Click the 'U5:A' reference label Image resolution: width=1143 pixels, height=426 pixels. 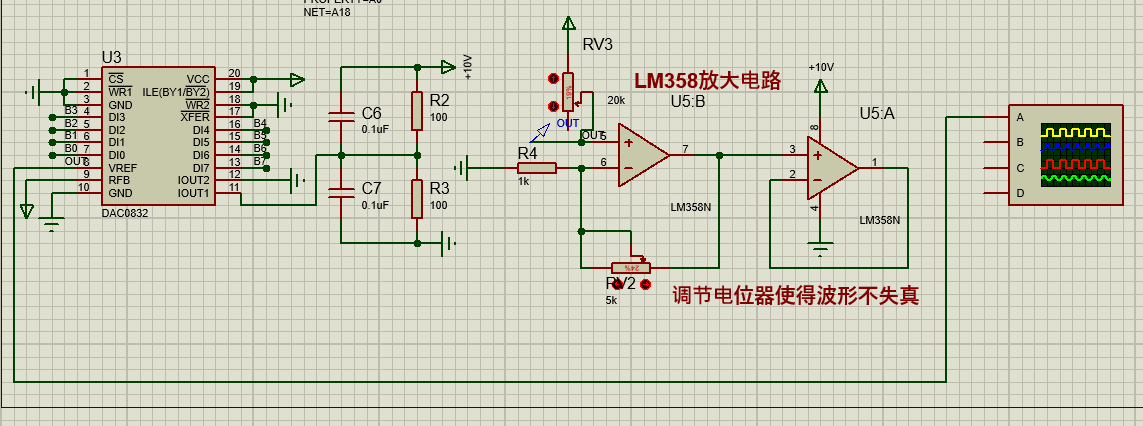pyautogui.click(x=877, y=114)
